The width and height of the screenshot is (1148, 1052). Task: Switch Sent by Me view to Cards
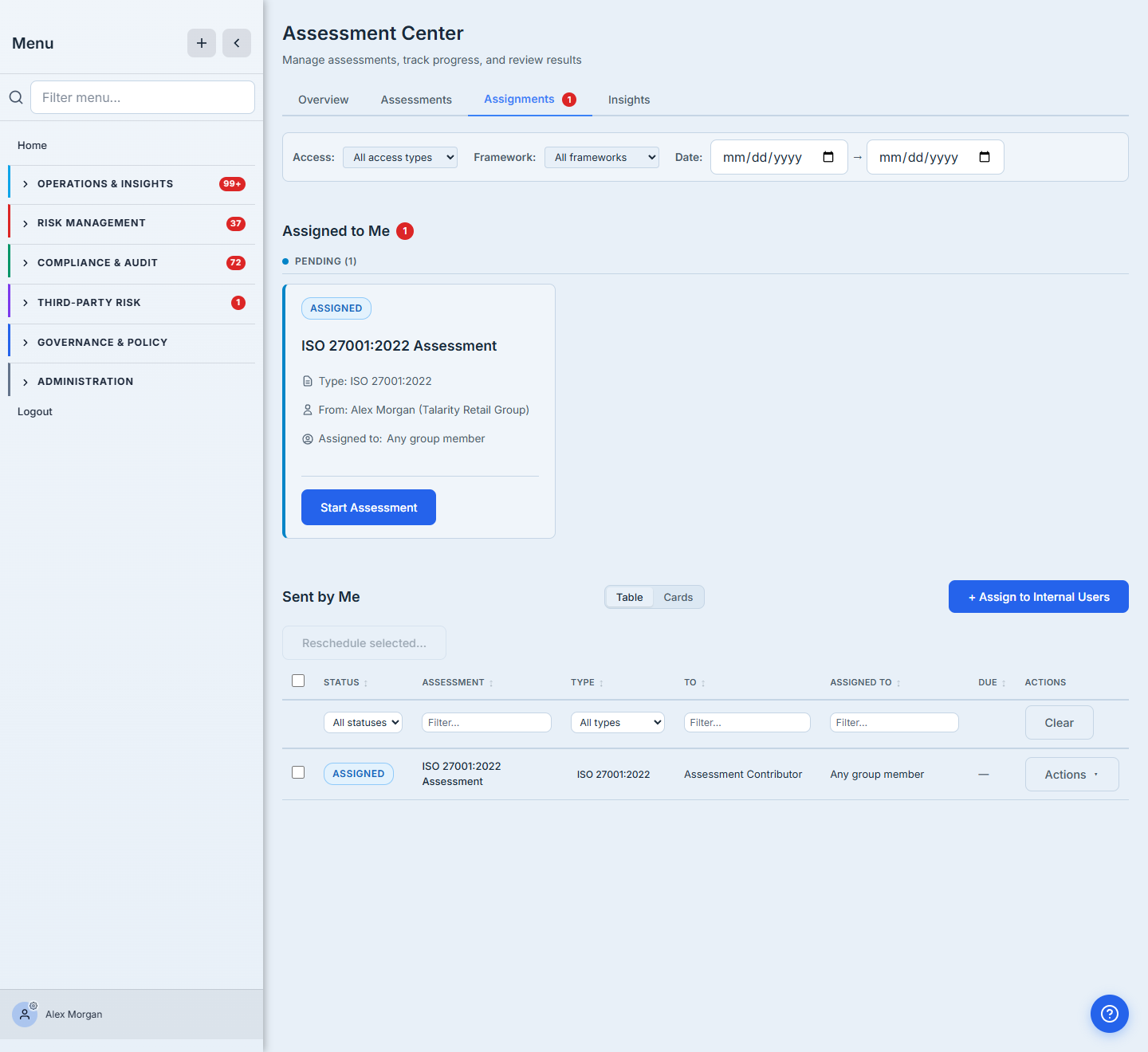(678, 597)
